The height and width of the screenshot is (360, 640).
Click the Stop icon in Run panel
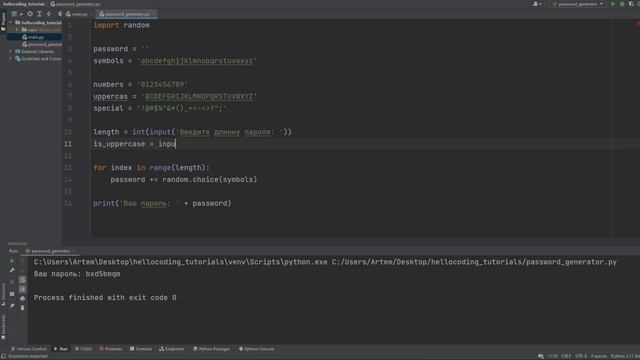pos(12,282)
